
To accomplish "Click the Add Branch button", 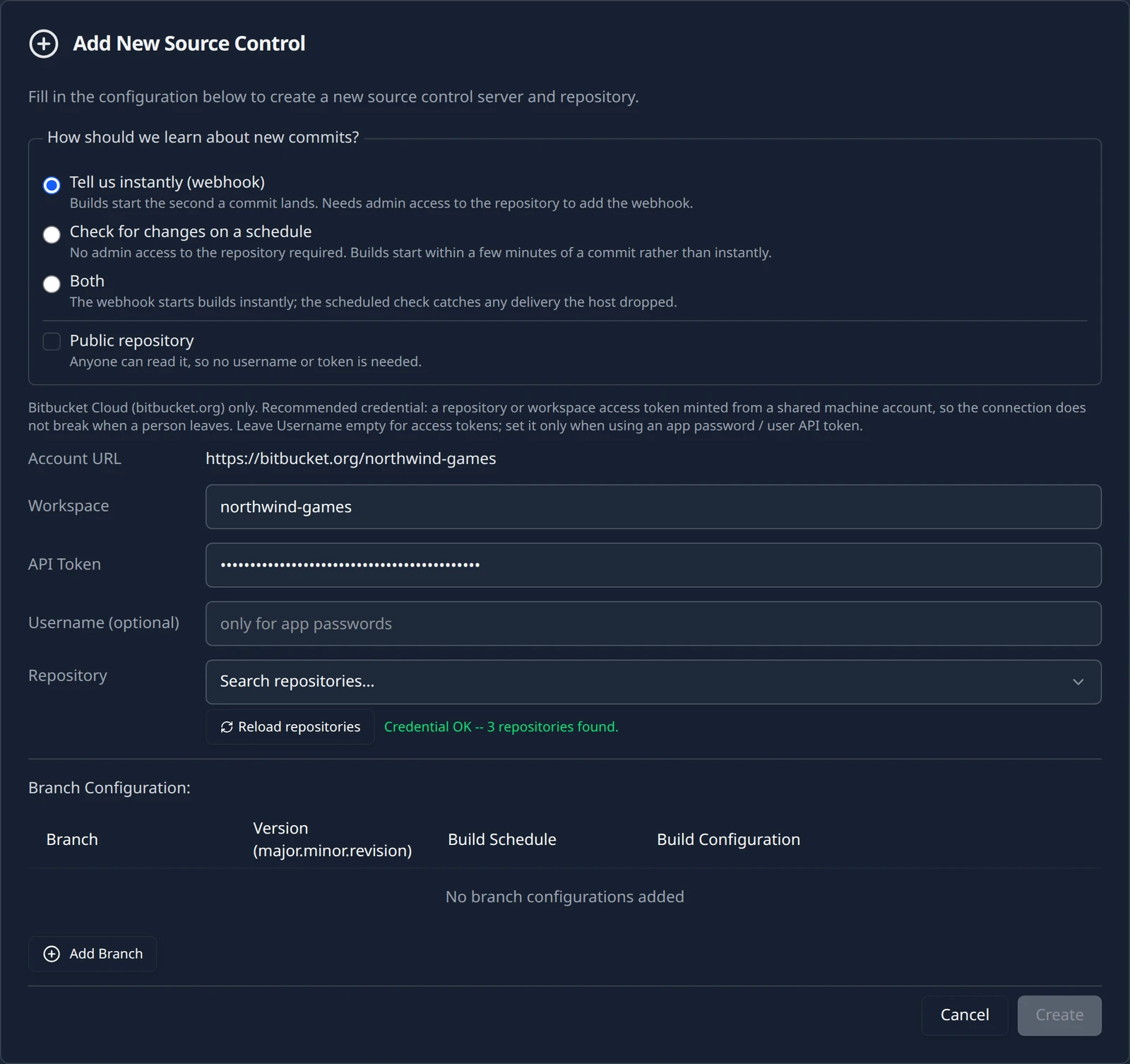I will pyautogui.click(x=93, y=954).
